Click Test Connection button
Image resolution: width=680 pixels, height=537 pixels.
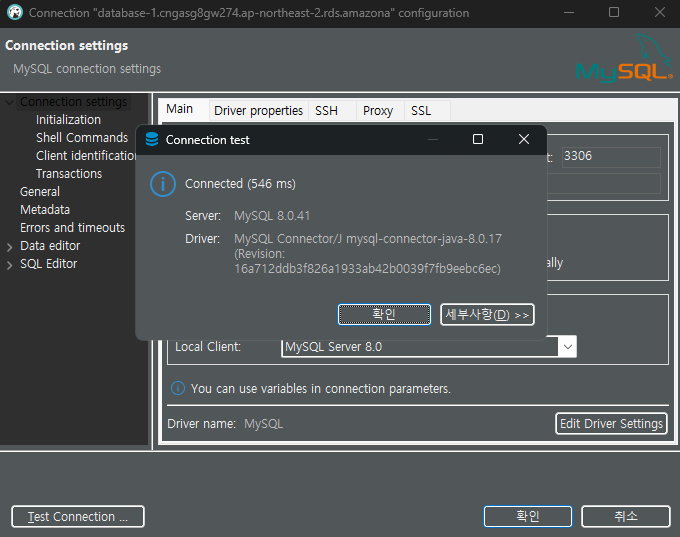coord(78,517)
